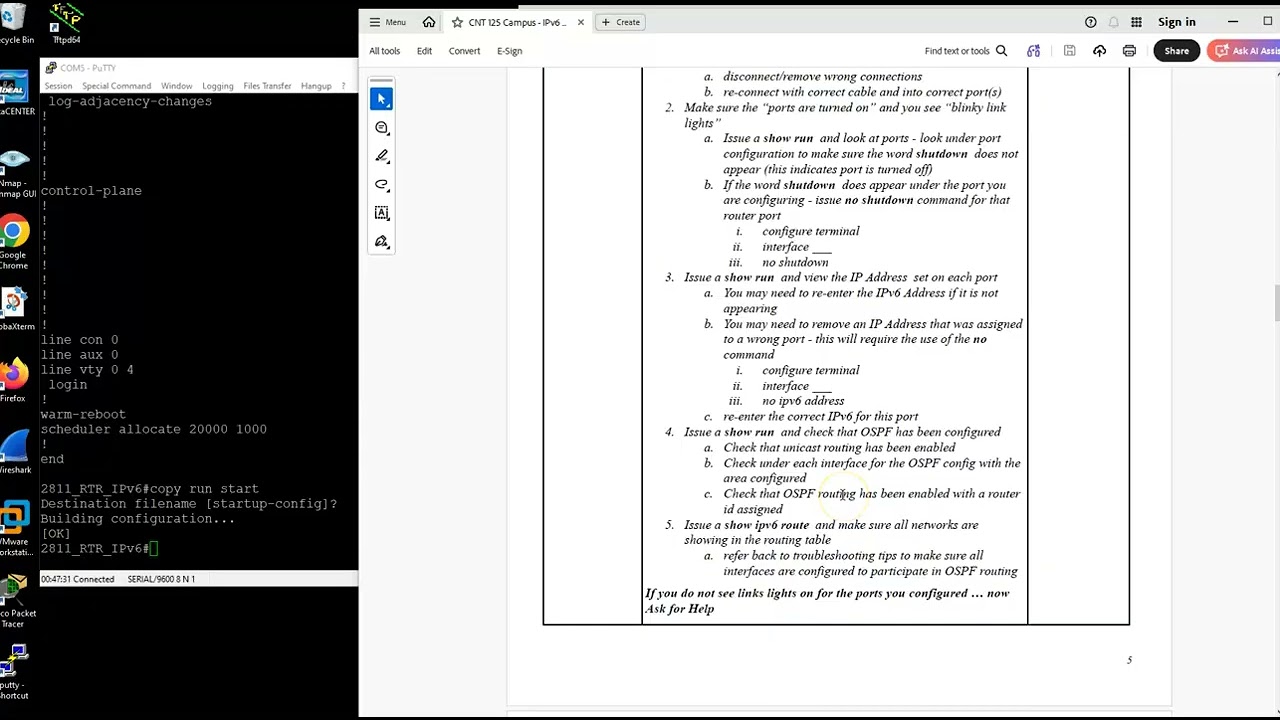Select the Add text box tool

[x=381, y=213]
